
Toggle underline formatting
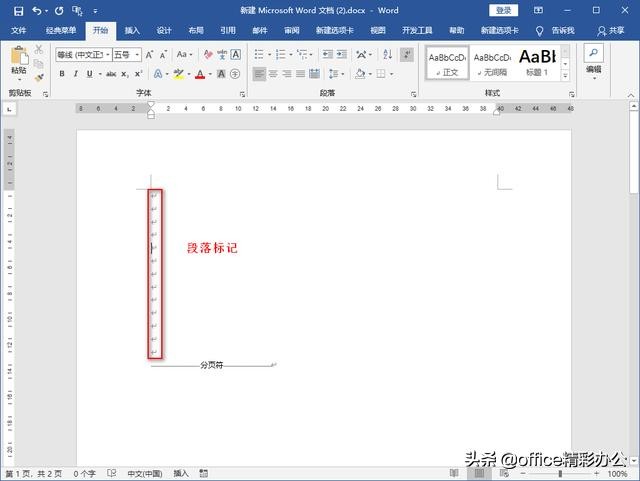pos(89,74)
